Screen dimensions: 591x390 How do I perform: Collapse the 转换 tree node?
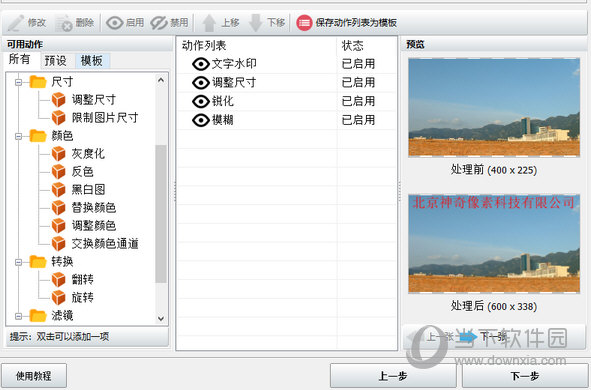tap(18, 262)
